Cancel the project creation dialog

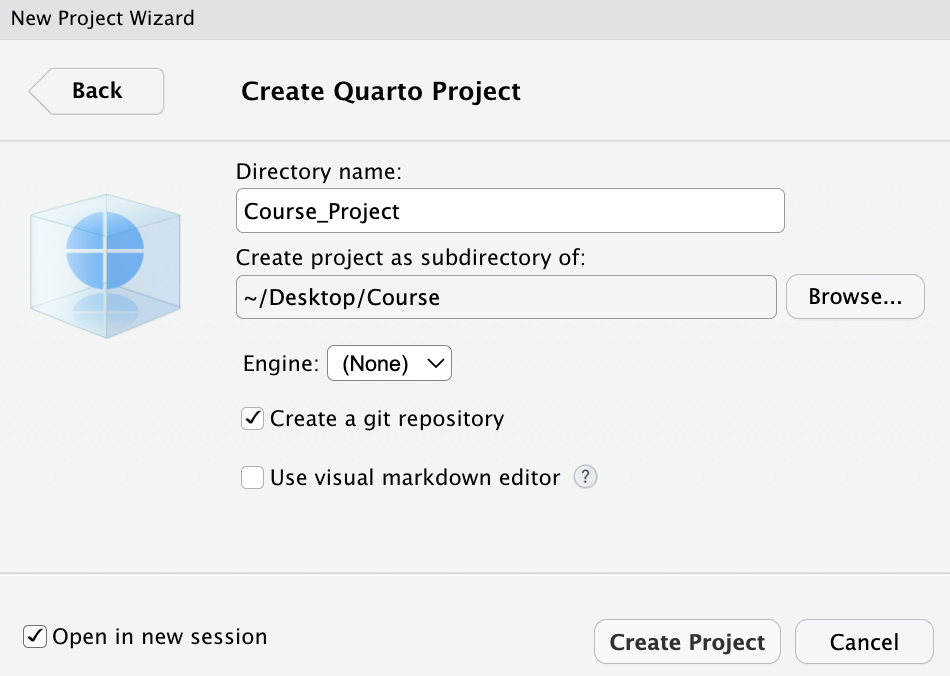click(x=863, y=641)
